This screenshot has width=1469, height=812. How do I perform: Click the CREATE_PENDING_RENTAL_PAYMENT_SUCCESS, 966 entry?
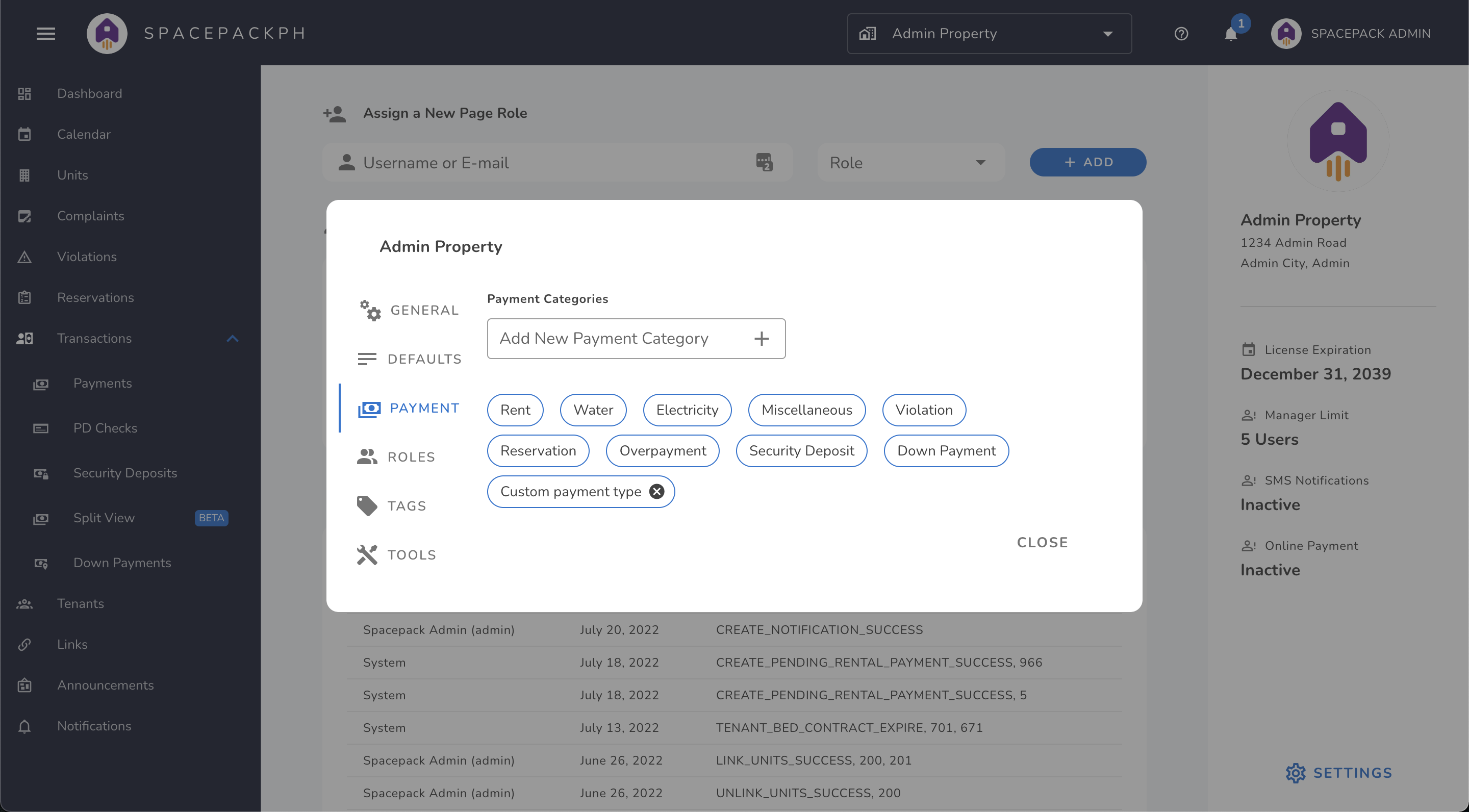[x=879, y=663]
